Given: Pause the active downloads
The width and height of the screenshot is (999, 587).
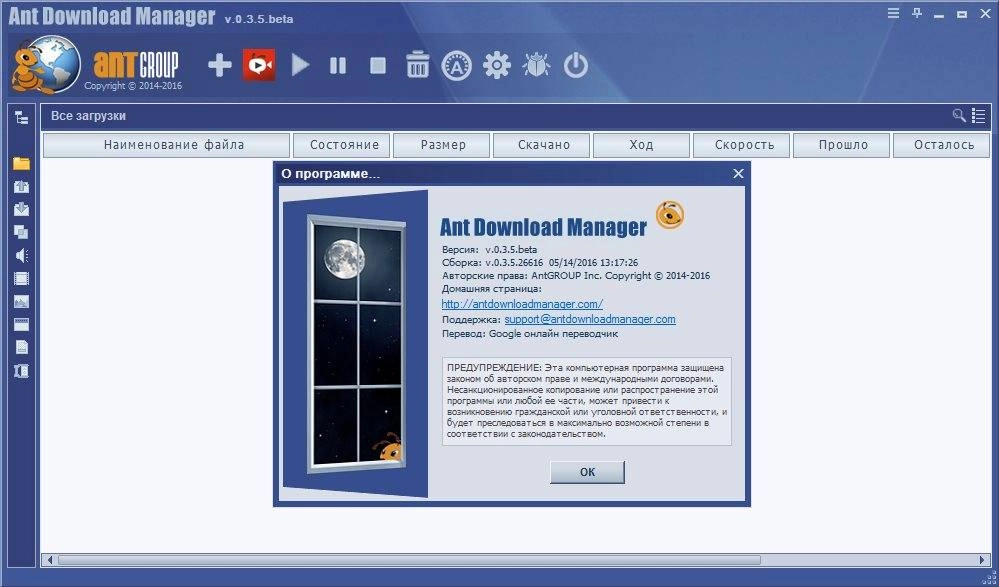Looking at the screenshot, I should pos(338,65).
